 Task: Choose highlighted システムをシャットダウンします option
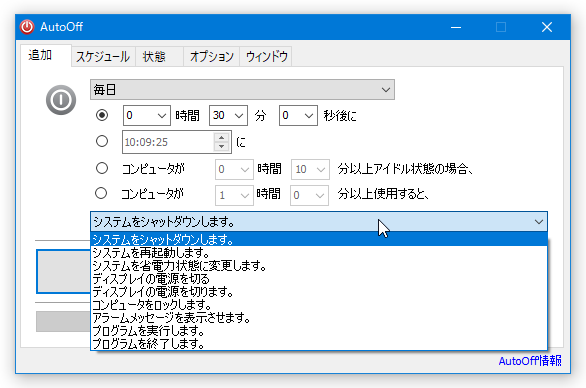pos(319,239)
